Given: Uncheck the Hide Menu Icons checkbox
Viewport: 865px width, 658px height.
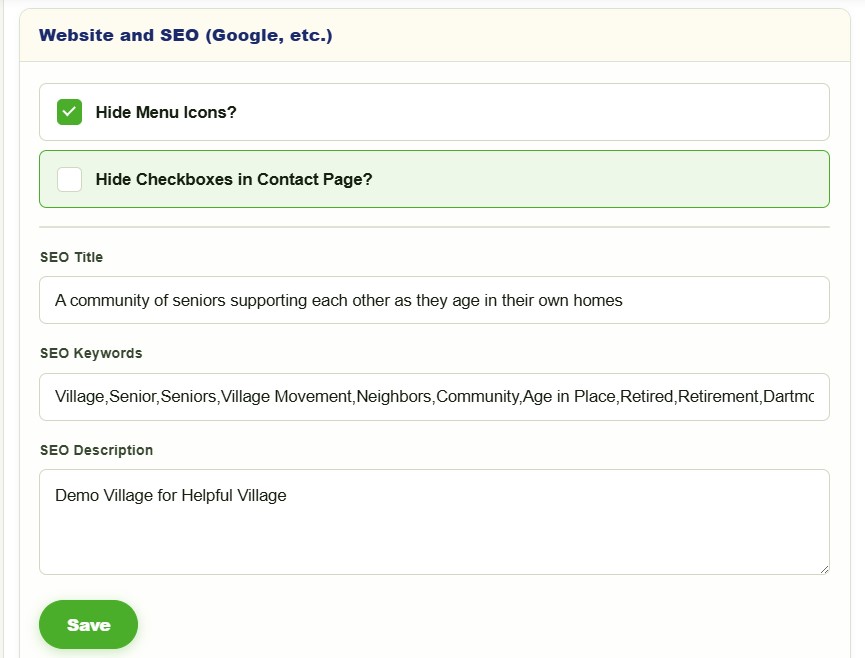Looking at the screenshot, I should click(70, 112).
